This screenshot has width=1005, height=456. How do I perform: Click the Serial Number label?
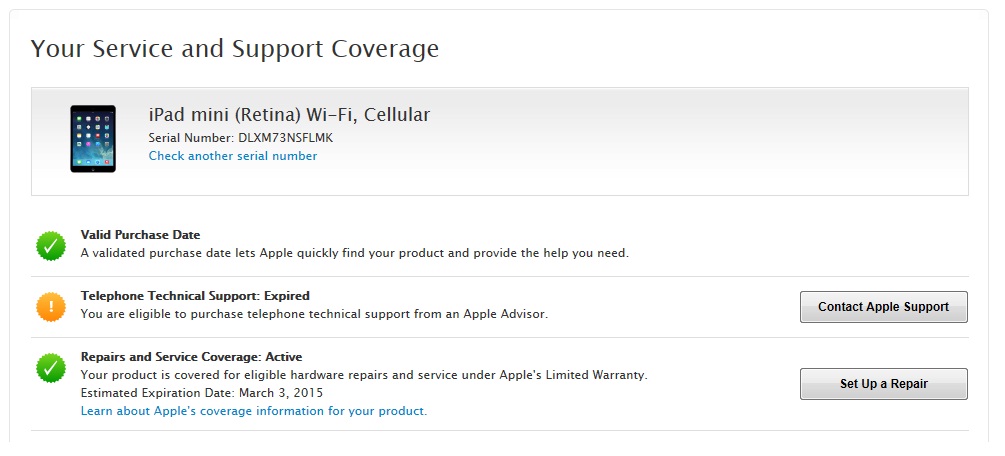tap(191, 137)
